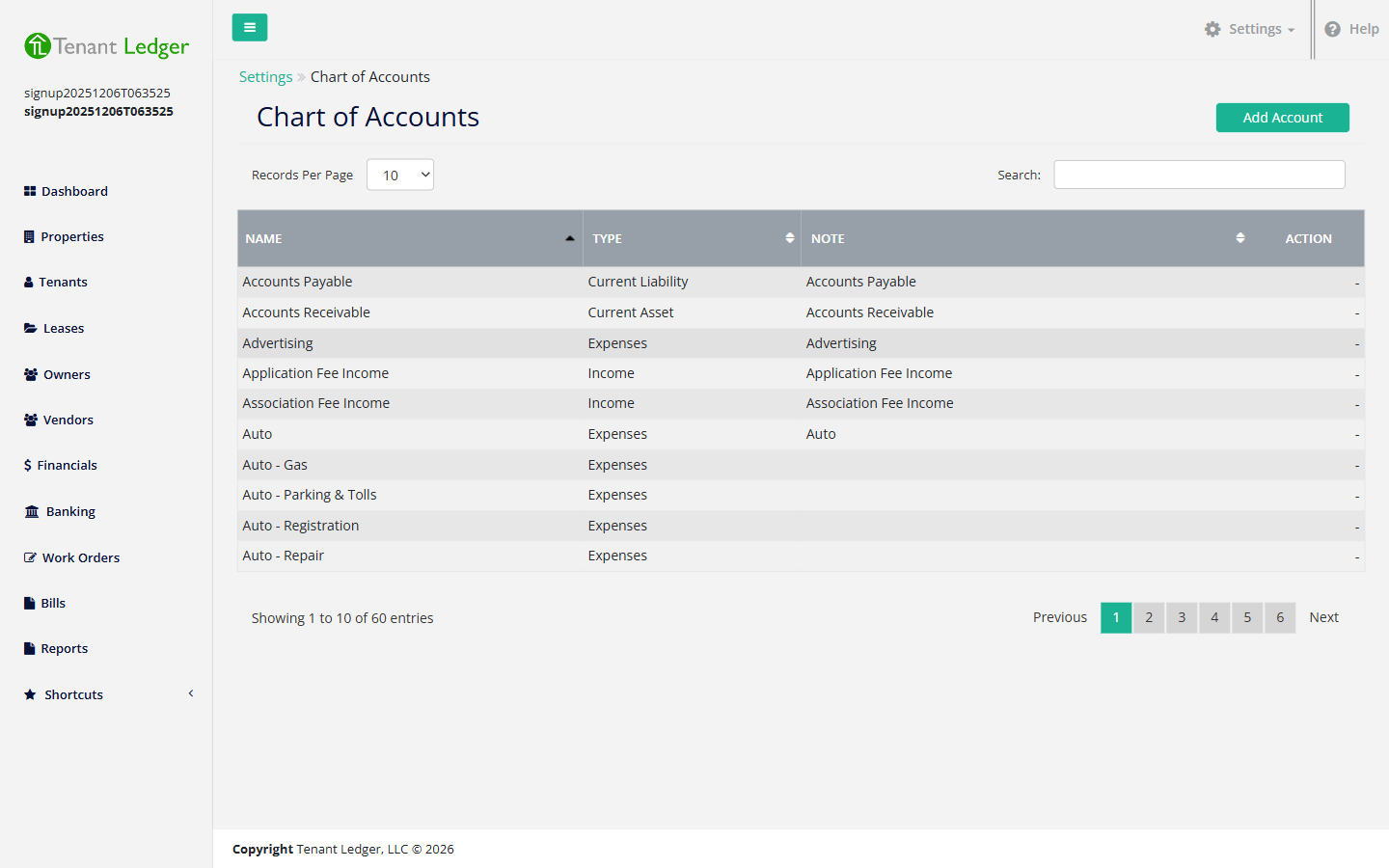Go to page 3 of accounts
This screenshot has height=868, width=1389.
pos(1182,617)
